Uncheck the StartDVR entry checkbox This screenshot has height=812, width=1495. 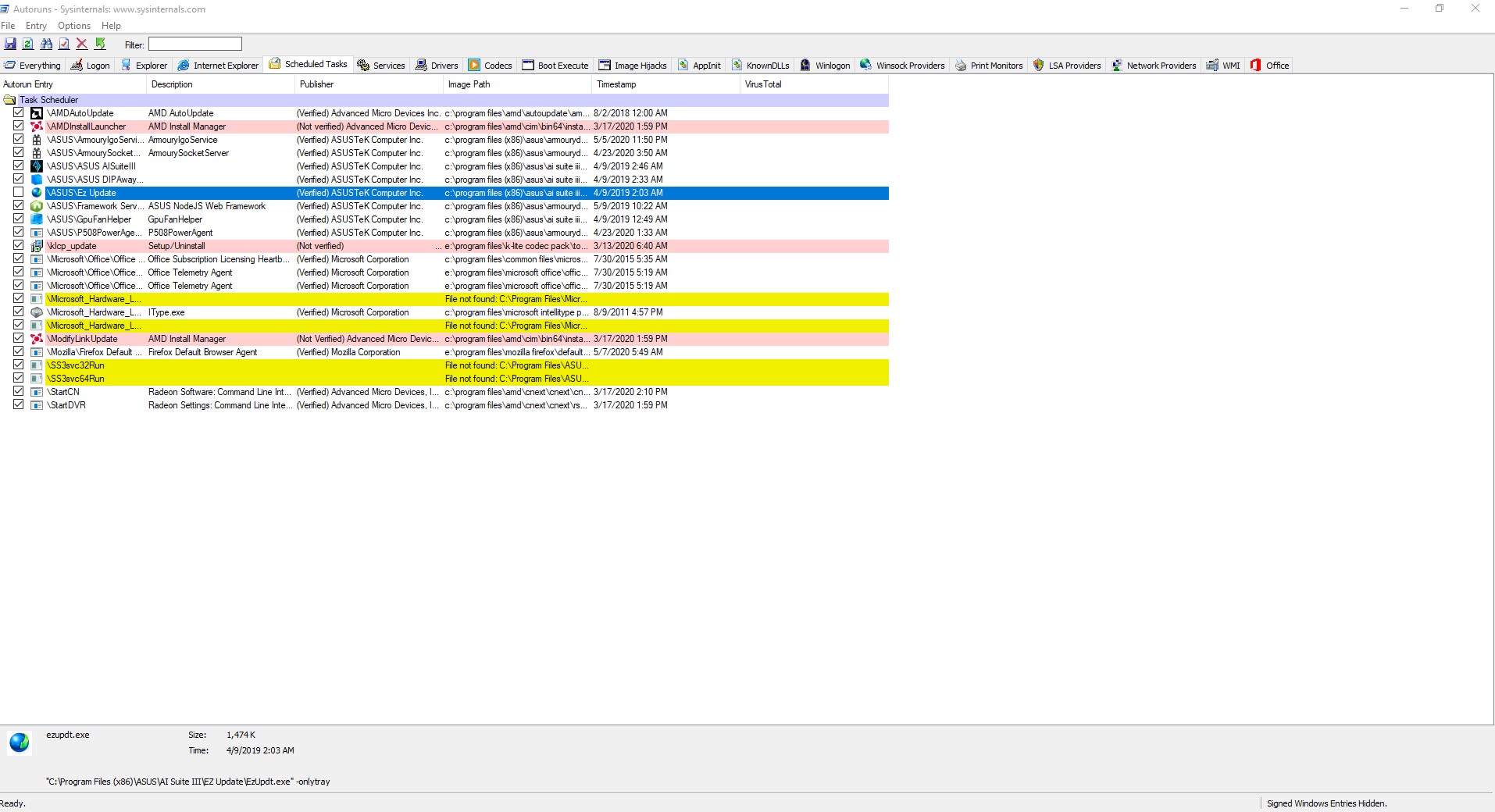coord(18,404)
